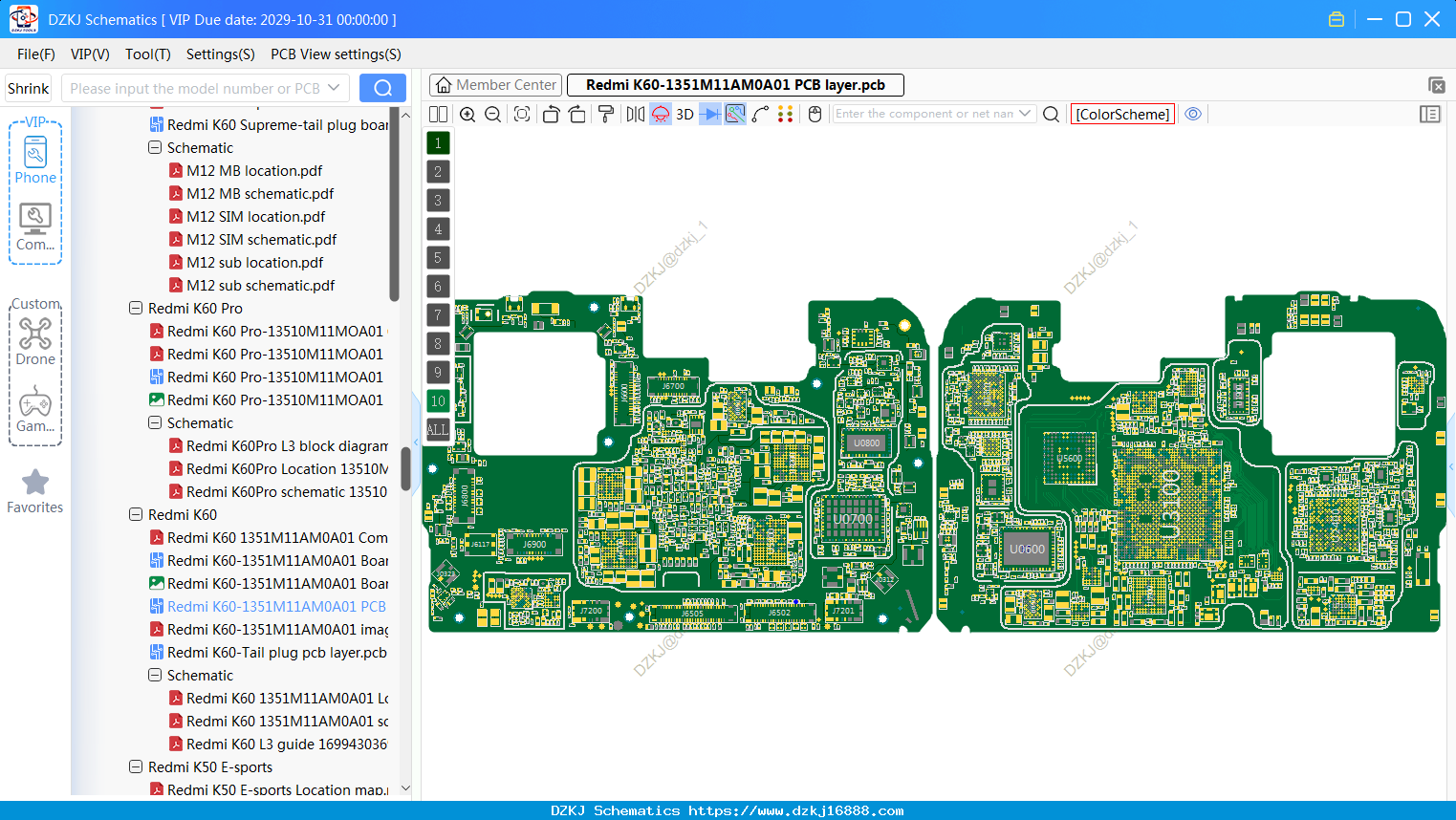Rotate the board clockwise
1456x820 pixels.
577,115
